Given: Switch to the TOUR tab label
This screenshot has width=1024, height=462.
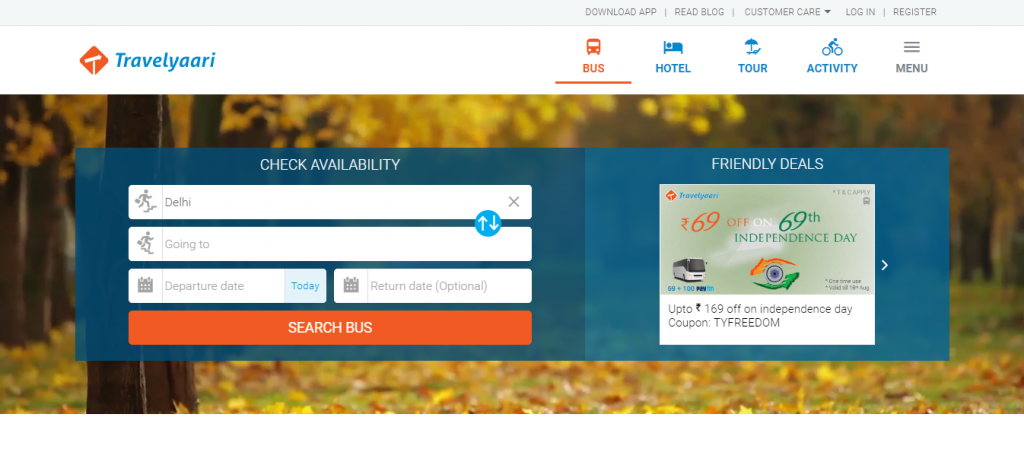Looking at the screenshot, I should pos(752,68).
